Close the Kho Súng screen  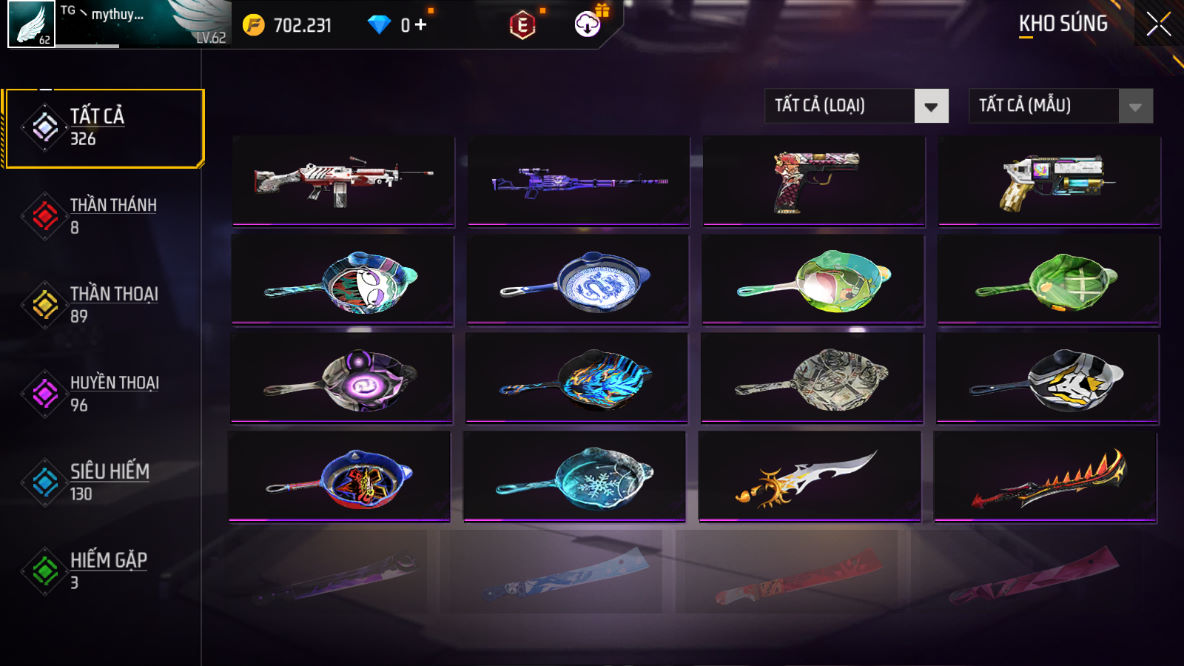[x=1158, y=24]
